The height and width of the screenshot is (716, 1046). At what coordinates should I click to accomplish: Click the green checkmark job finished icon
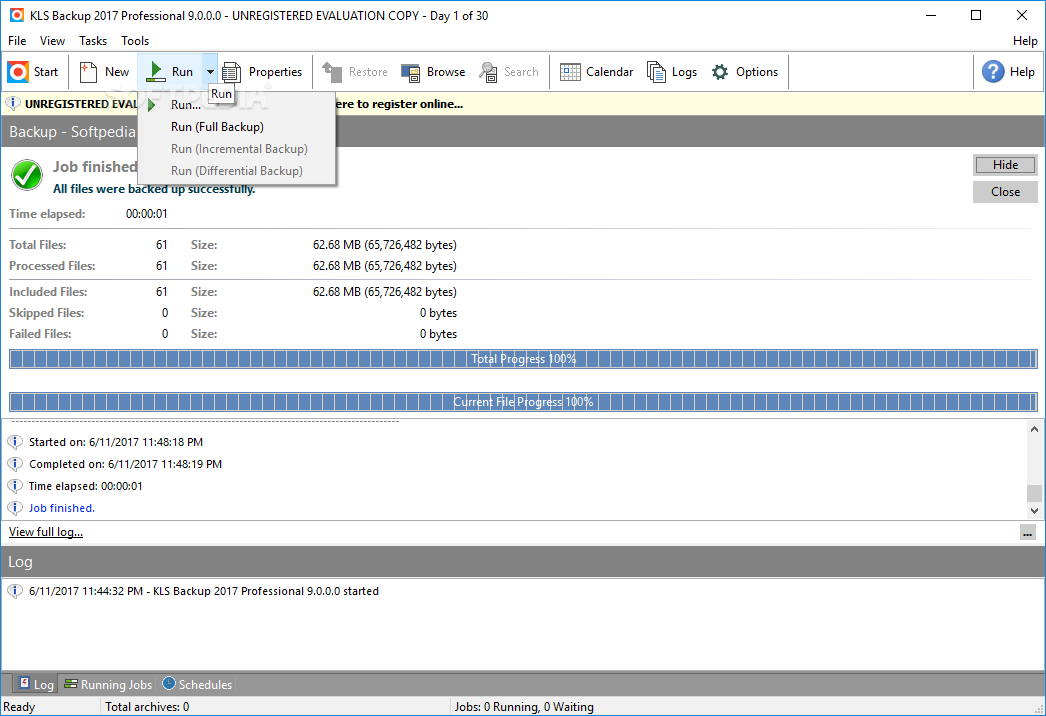tap(27, 175)
